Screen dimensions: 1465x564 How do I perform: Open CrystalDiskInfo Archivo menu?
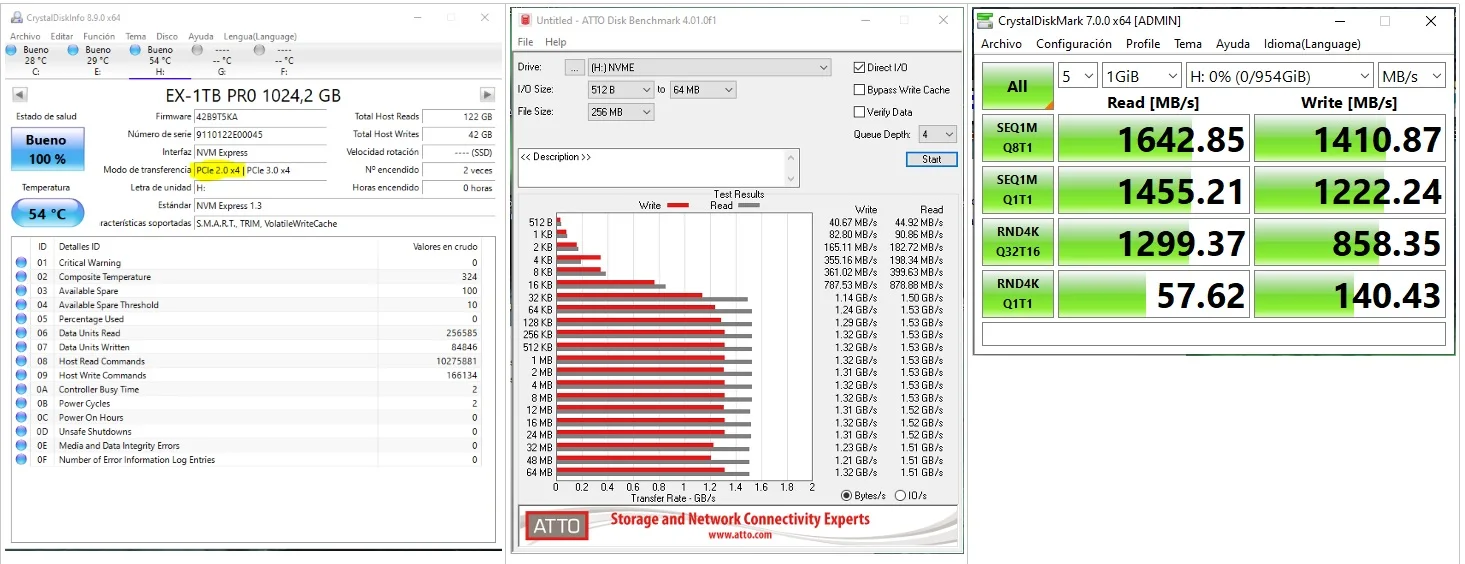pos(25,36)
